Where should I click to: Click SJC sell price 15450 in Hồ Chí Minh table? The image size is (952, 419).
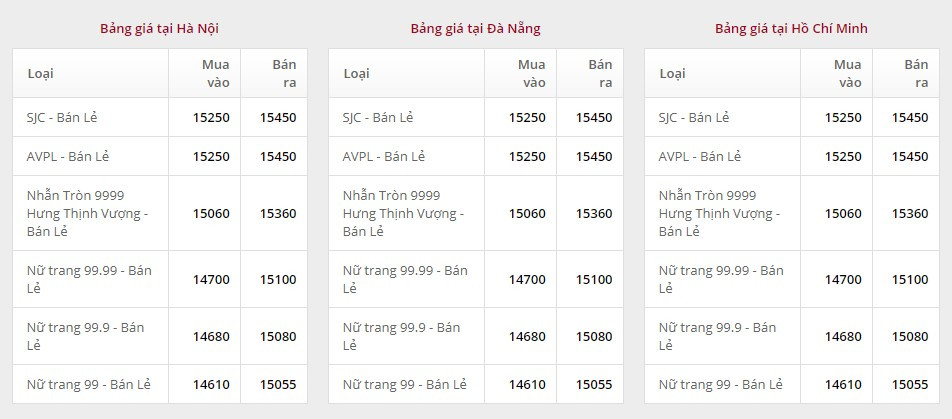click(x=910, y=117)
